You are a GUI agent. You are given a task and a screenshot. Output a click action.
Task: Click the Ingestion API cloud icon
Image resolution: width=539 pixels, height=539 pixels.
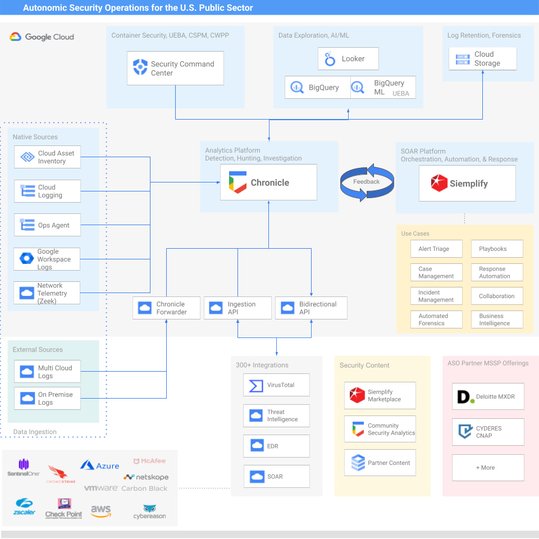216,308
